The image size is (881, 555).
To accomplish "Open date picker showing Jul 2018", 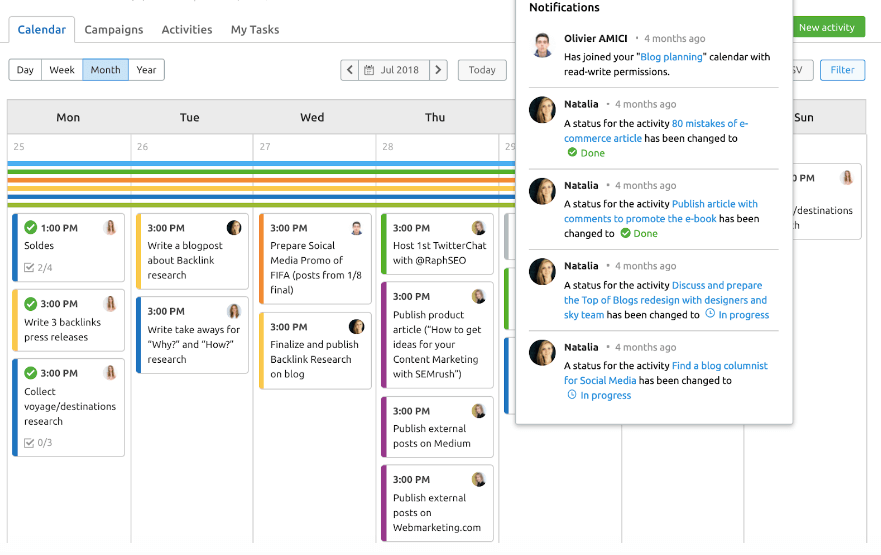I will (394, 70).
